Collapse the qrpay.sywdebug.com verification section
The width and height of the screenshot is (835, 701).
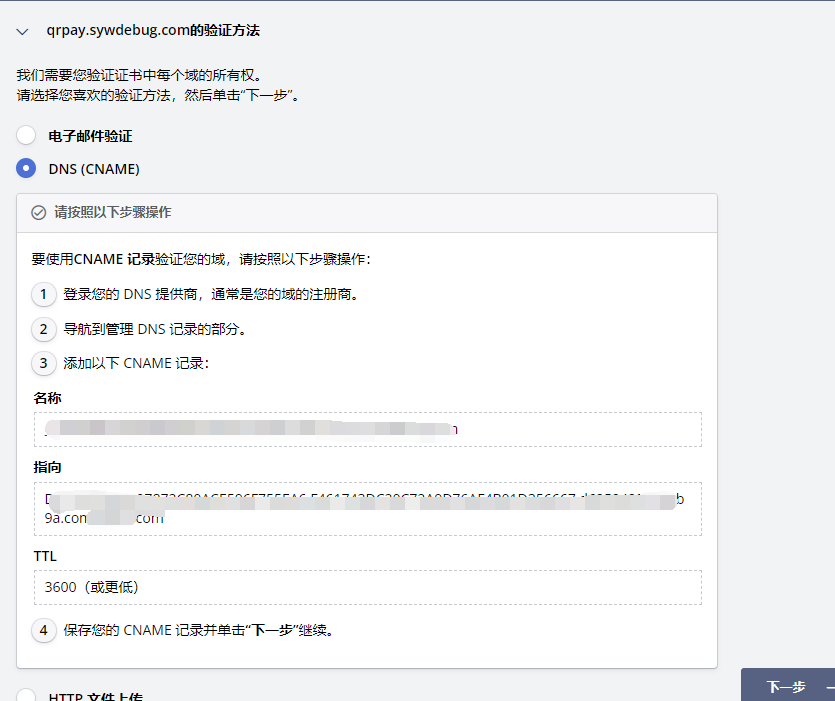point(22,31)
